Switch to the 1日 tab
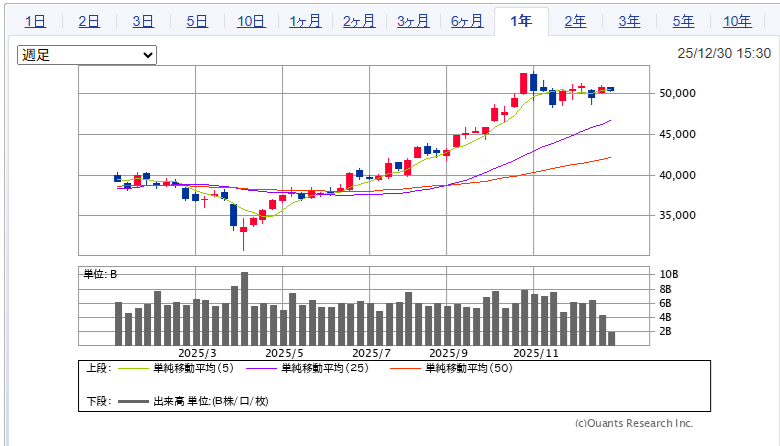The width and height of the screenshot is (780, 446). [x=35, y=21]
